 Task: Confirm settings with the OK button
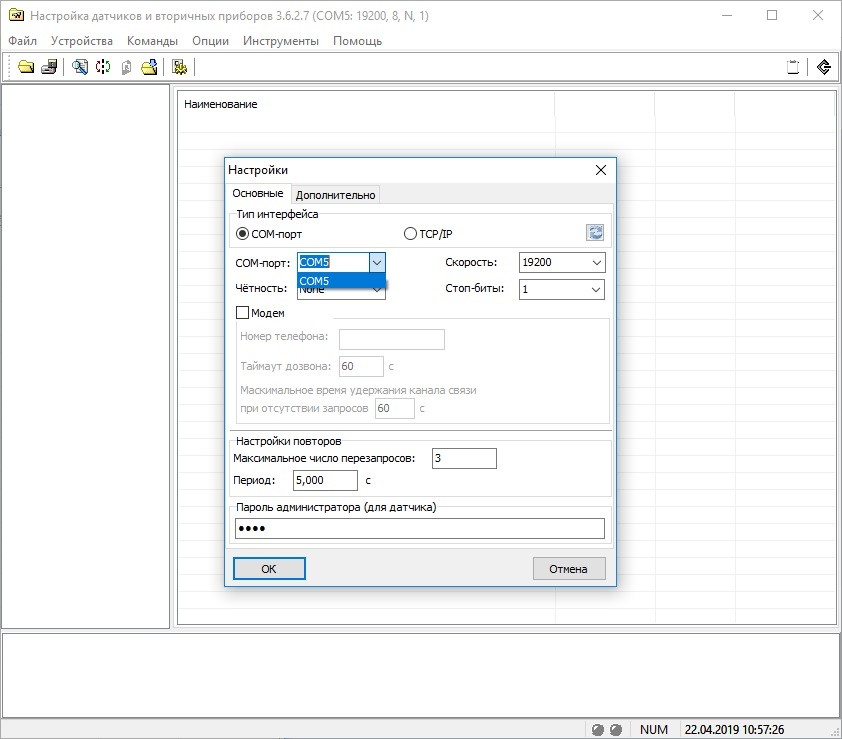(269, 569)
